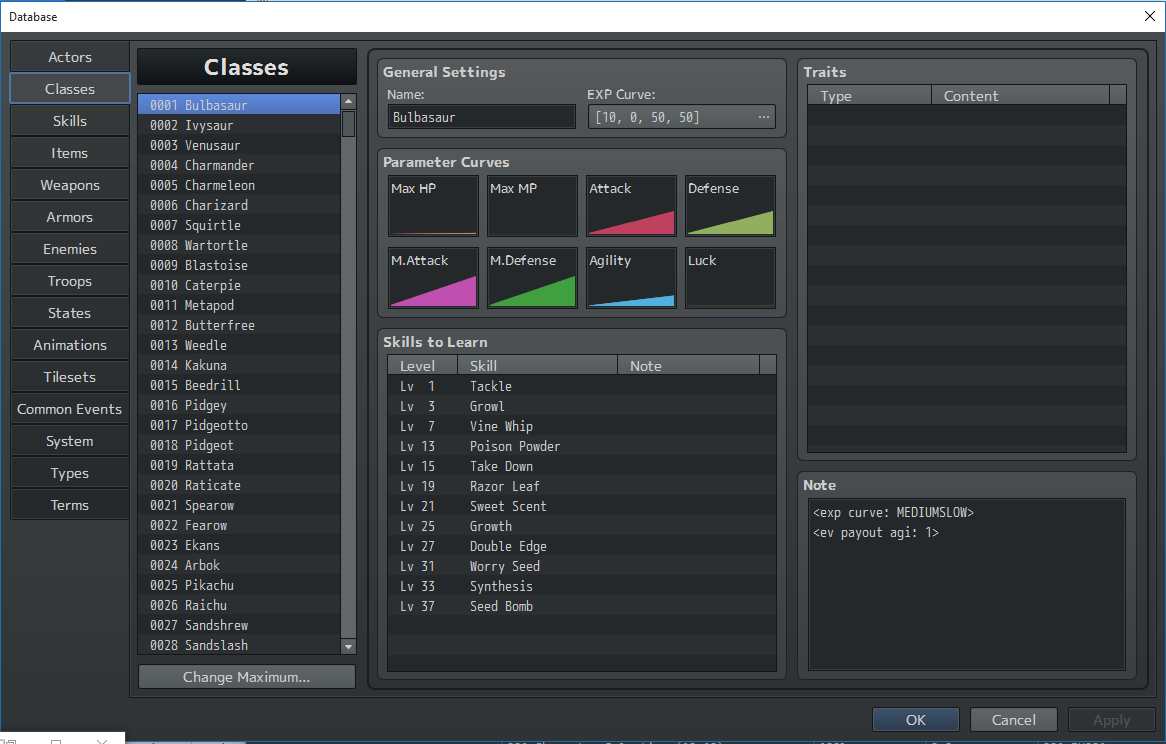Image resolution: width=1166 pixels, height=744 pixels.
Task: Go to the Animations tab
Action: (x=70, y=345)
